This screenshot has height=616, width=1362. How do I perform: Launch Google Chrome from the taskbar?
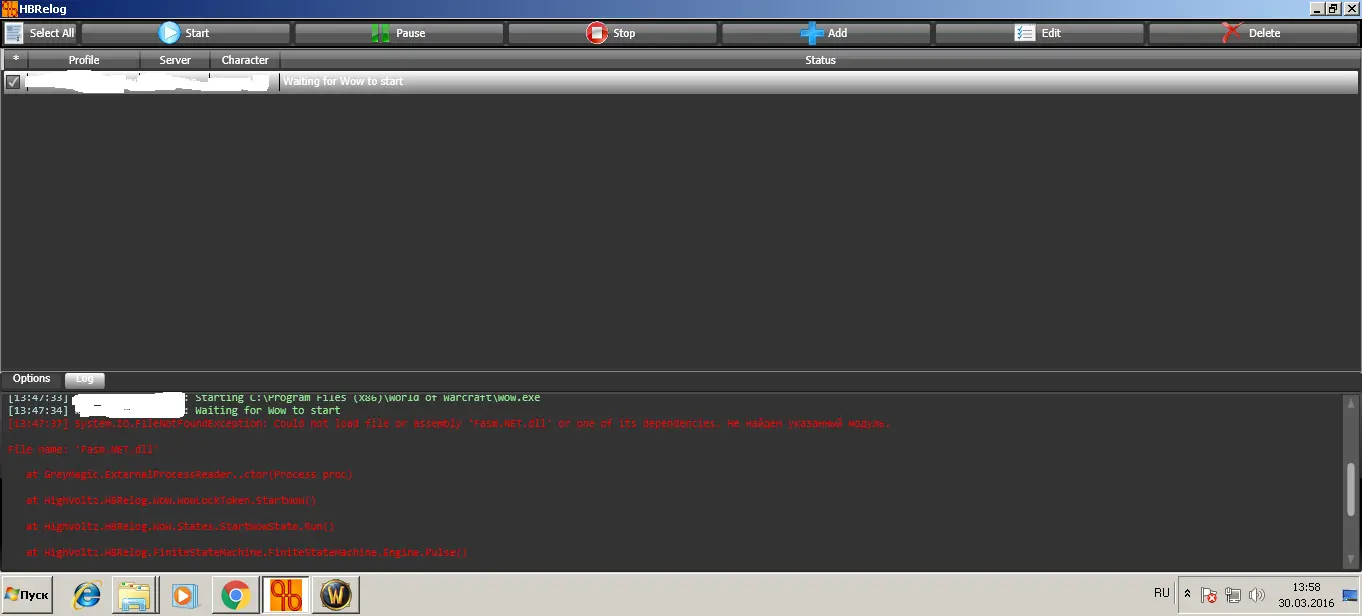[236, 596]
